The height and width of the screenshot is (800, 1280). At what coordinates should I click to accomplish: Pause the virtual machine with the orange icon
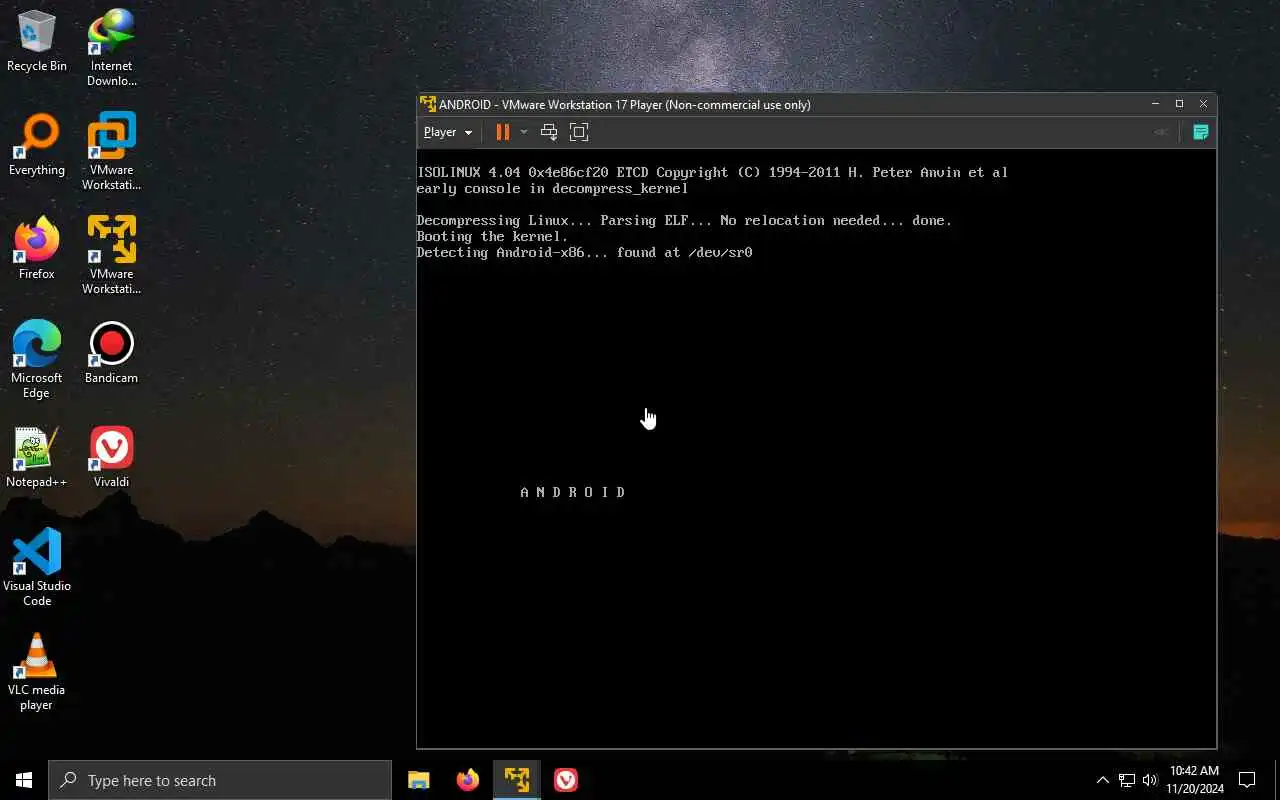(x=502, y=132)
